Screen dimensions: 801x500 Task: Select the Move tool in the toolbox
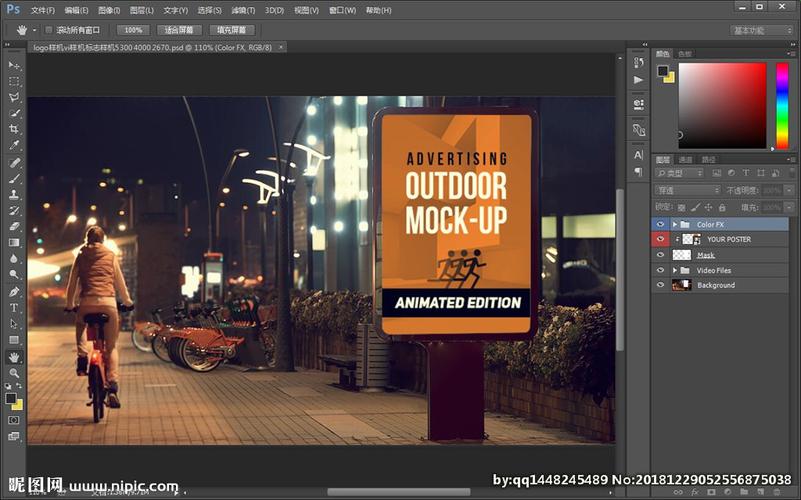pyautogui.click(x=14, y=65)
